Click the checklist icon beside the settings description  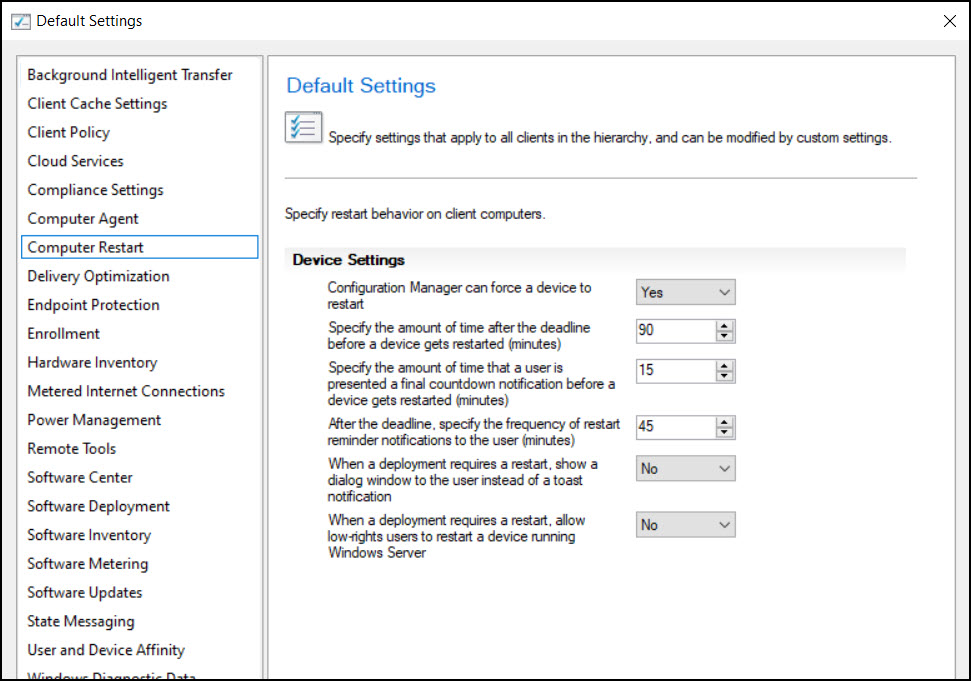303,127
